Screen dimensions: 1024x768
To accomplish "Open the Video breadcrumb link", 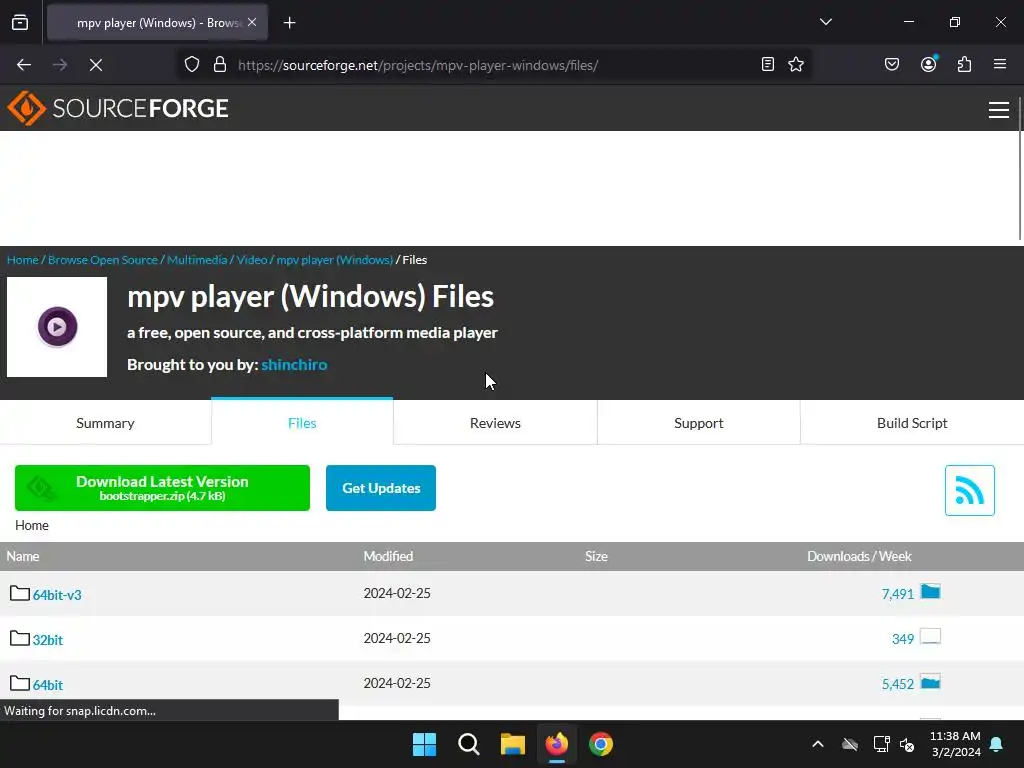I will [252, 260].
